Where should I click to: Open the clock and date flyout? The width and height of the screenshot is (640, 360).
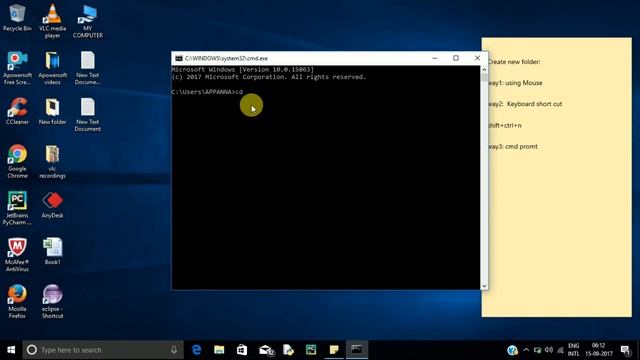(599, 350)
